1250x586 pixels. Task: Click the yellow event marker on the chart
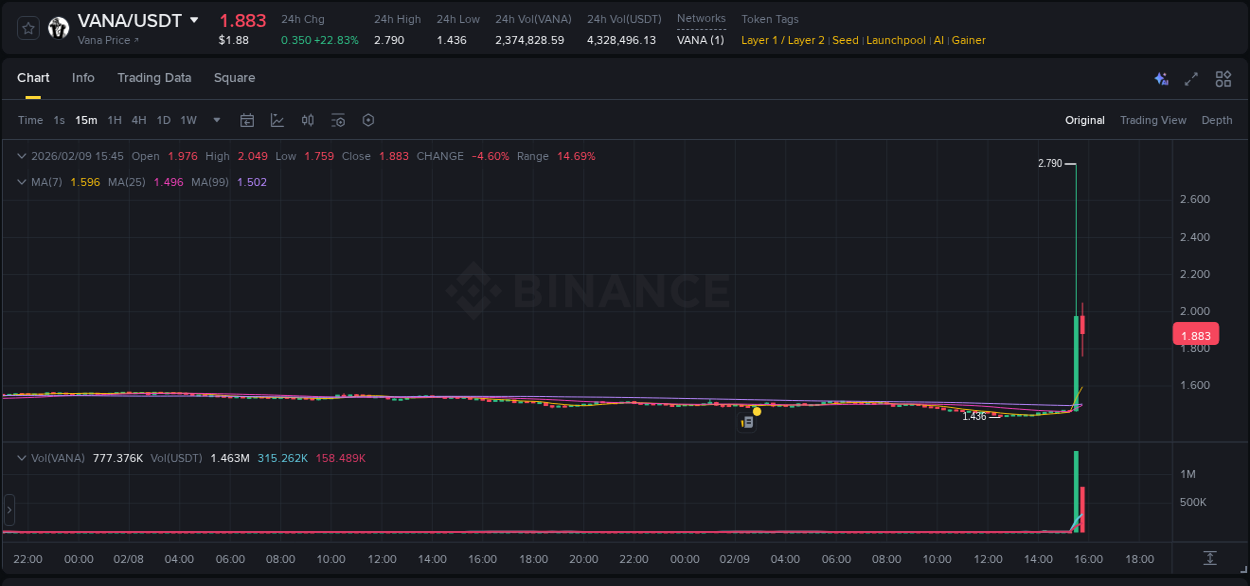[757, 411]
